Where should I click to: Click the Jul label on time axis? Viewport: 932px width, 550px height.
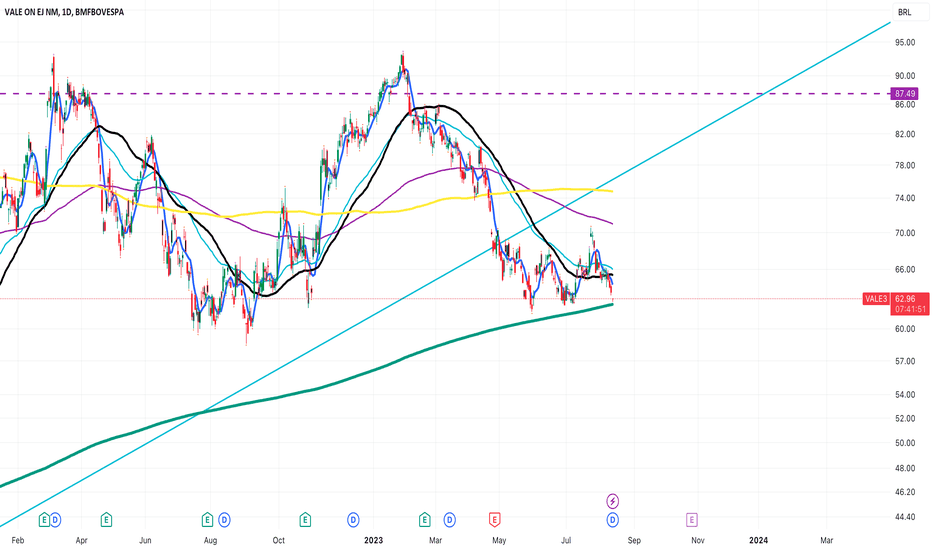(x=566, y=540)
